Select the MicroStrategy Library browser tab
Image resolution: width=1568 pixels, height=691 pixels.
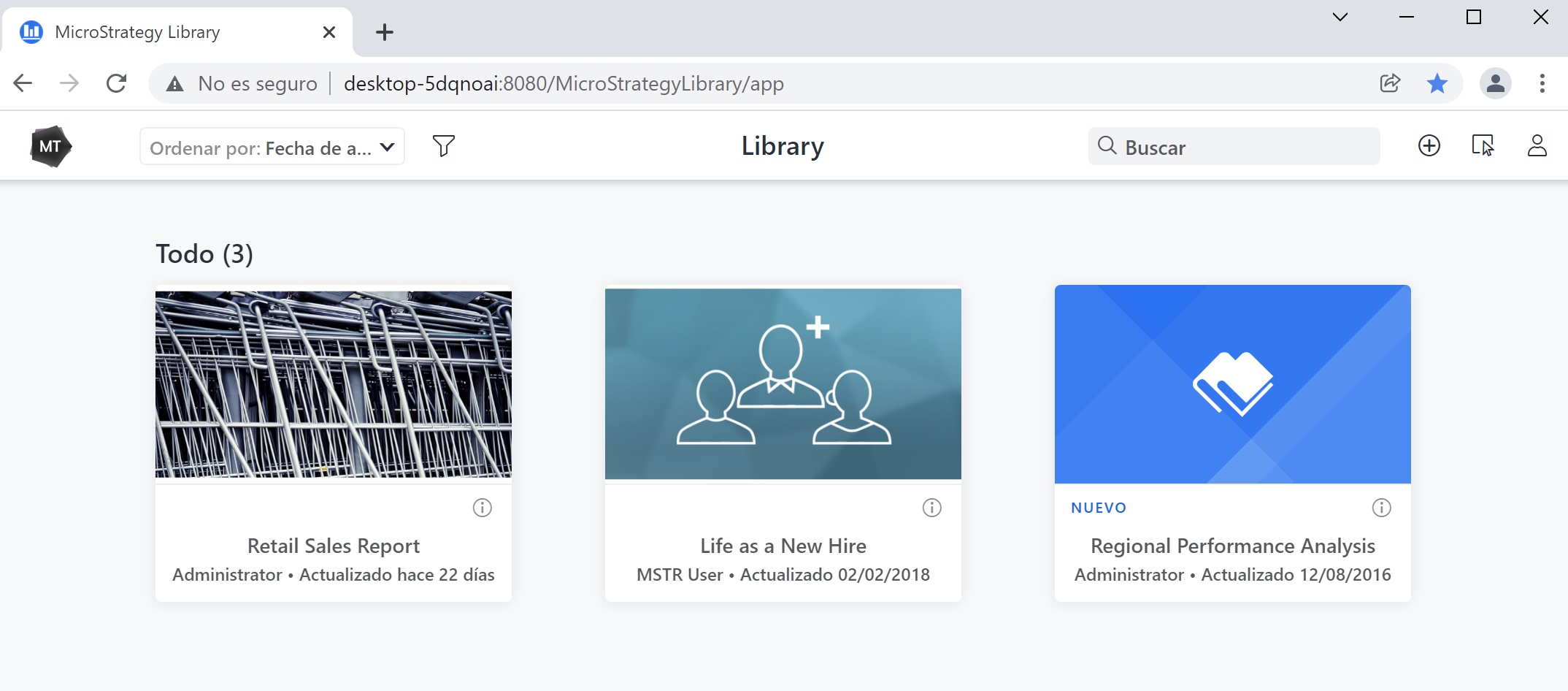coord(177,32)
